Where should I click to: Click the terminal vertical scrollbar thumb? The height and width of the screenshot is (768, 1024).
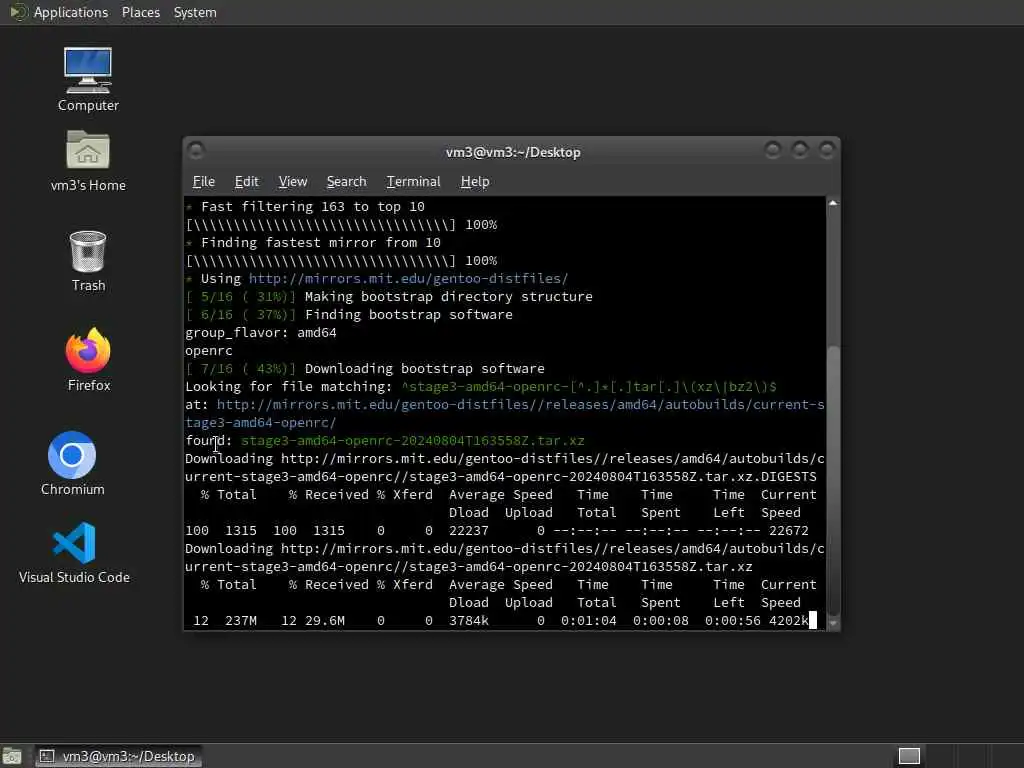(833, 480)
